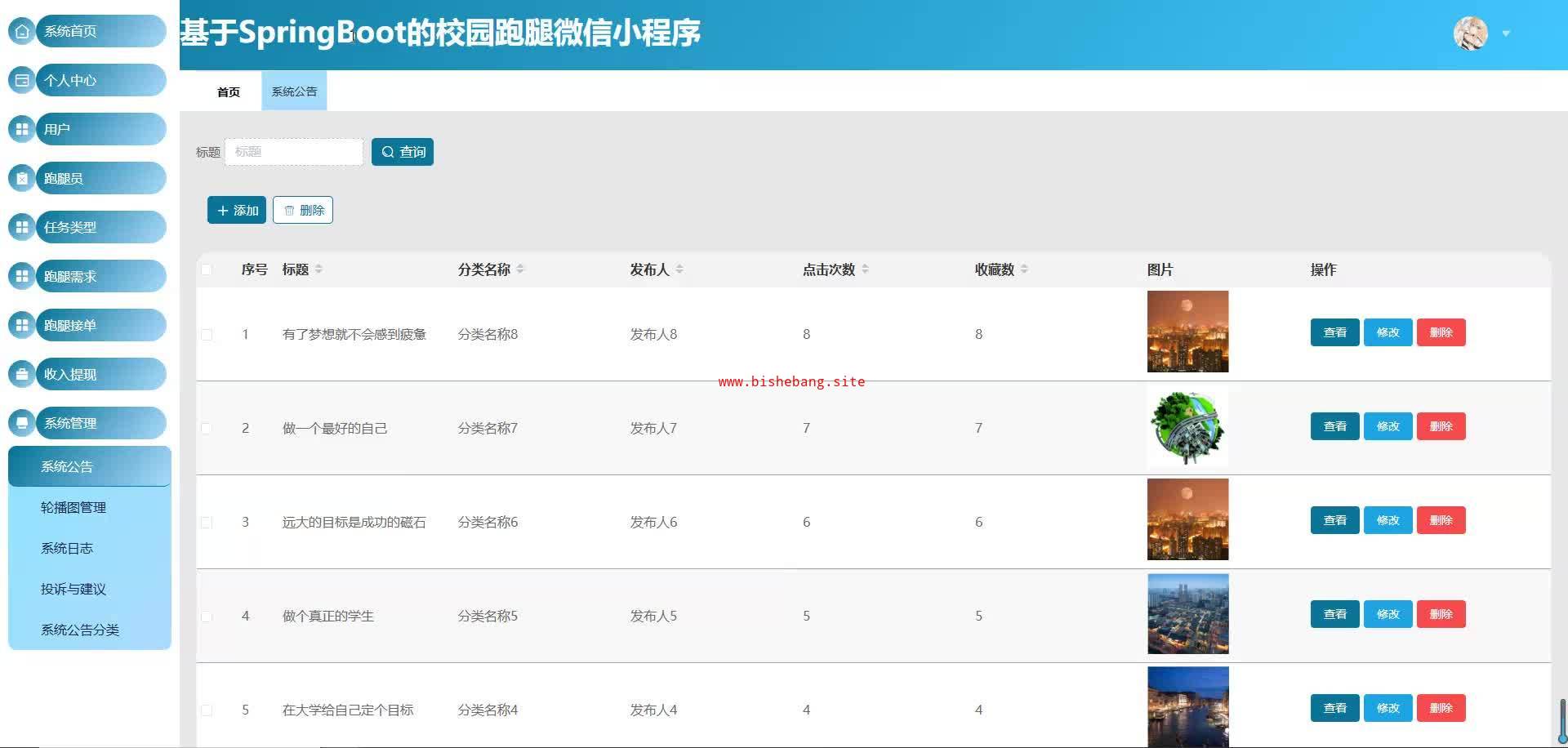Click 修改 for row 远大的目标是成功的磁石
This screenshot has height=748, width=1568.
point(1388,520)
